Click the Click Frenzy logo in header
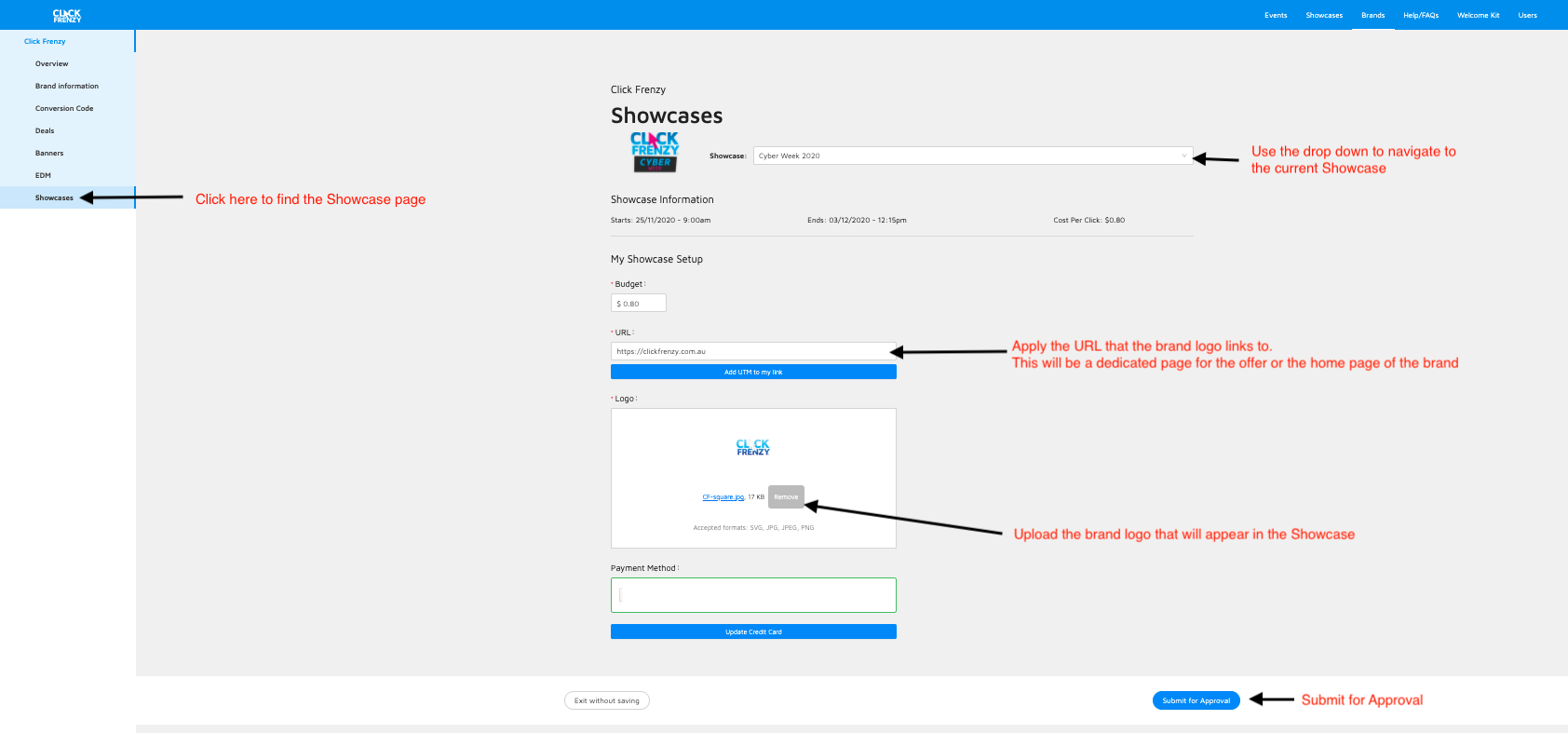Image resolution: width=1568 pixels, height=733 pixels. point(67,16)
